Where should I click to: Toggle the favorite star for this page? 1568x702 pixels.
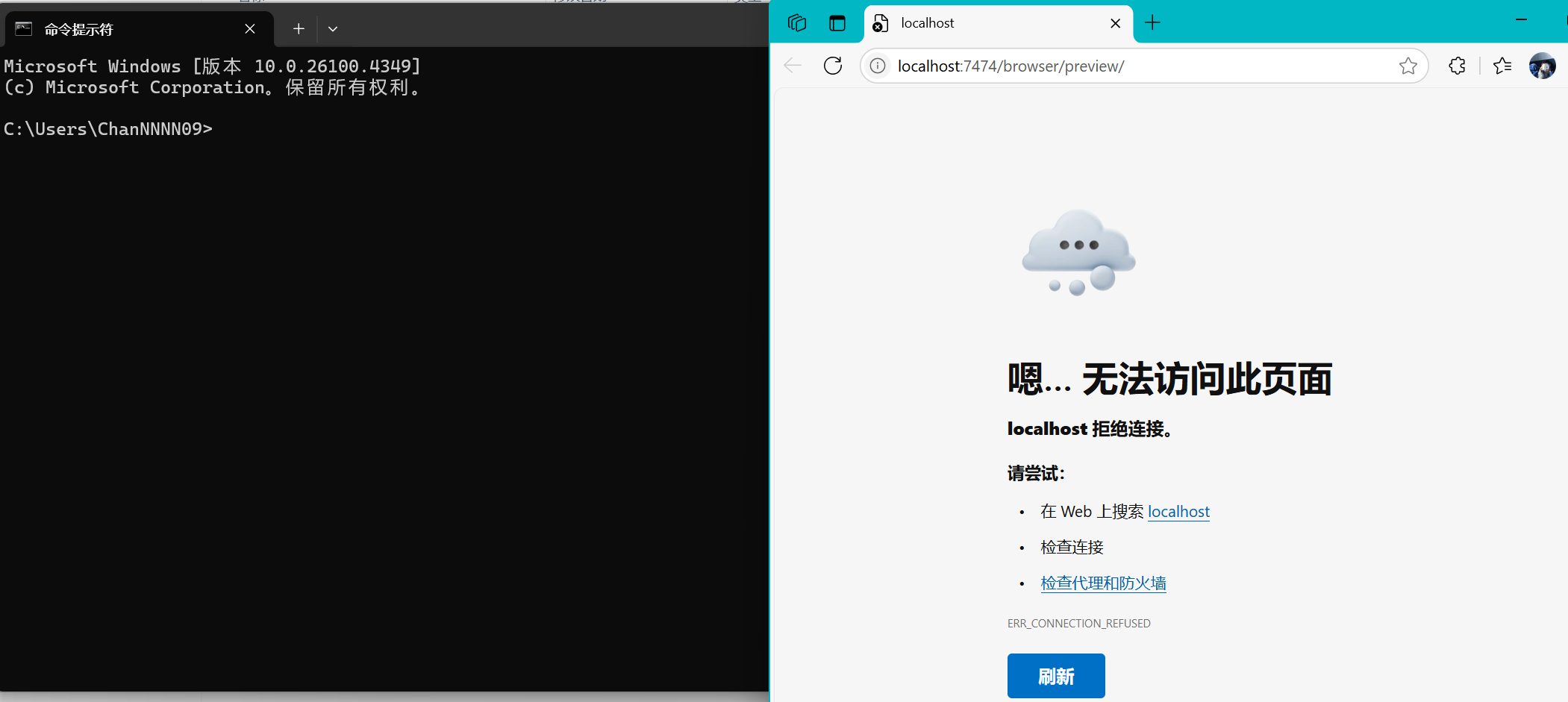click(1409, 66)
